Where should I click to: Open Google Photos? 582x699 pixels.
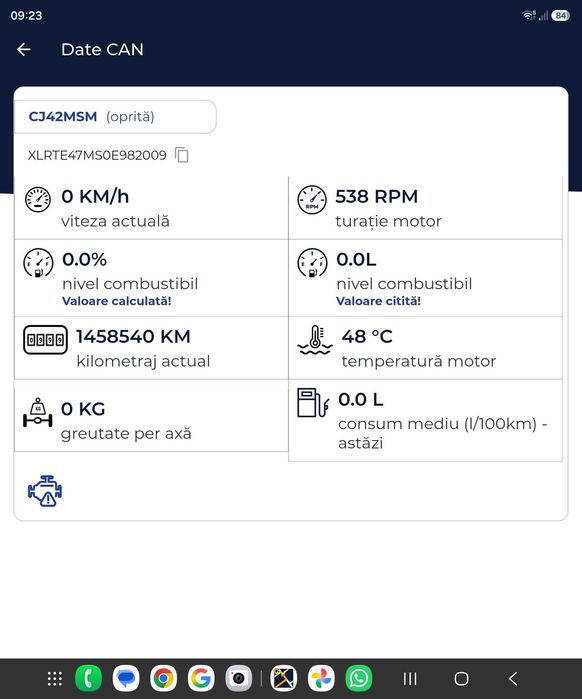point(321,679)
